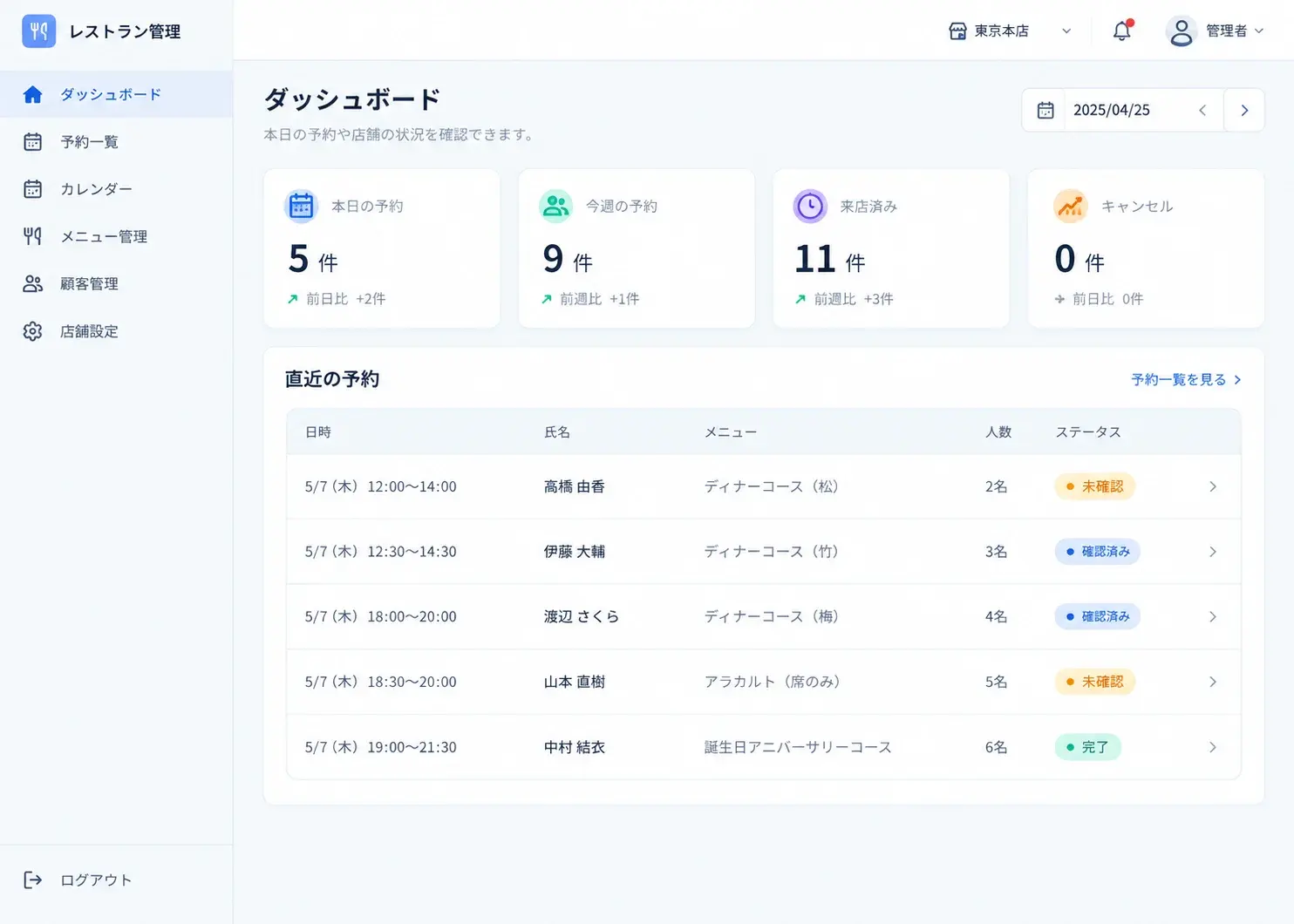Viewport: 1294px width, 924px height.
Task: Open 顧客管理 from the sidebar
Action: pos(116,284)
